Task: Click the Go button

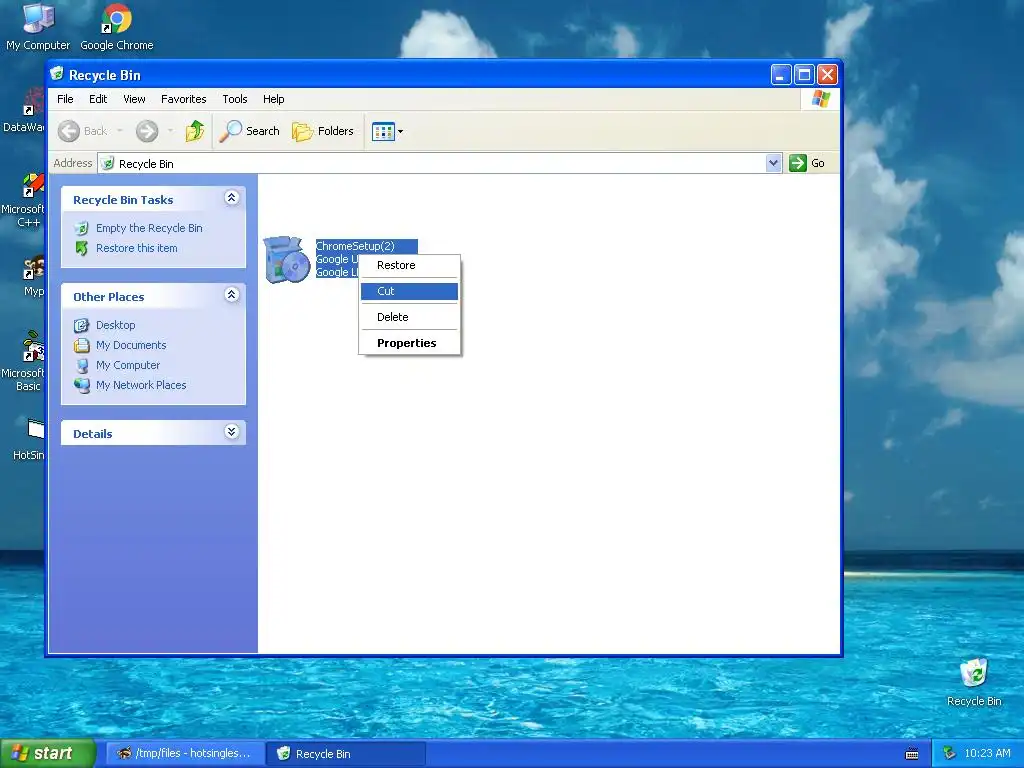Action: click(x=807, y=163)
